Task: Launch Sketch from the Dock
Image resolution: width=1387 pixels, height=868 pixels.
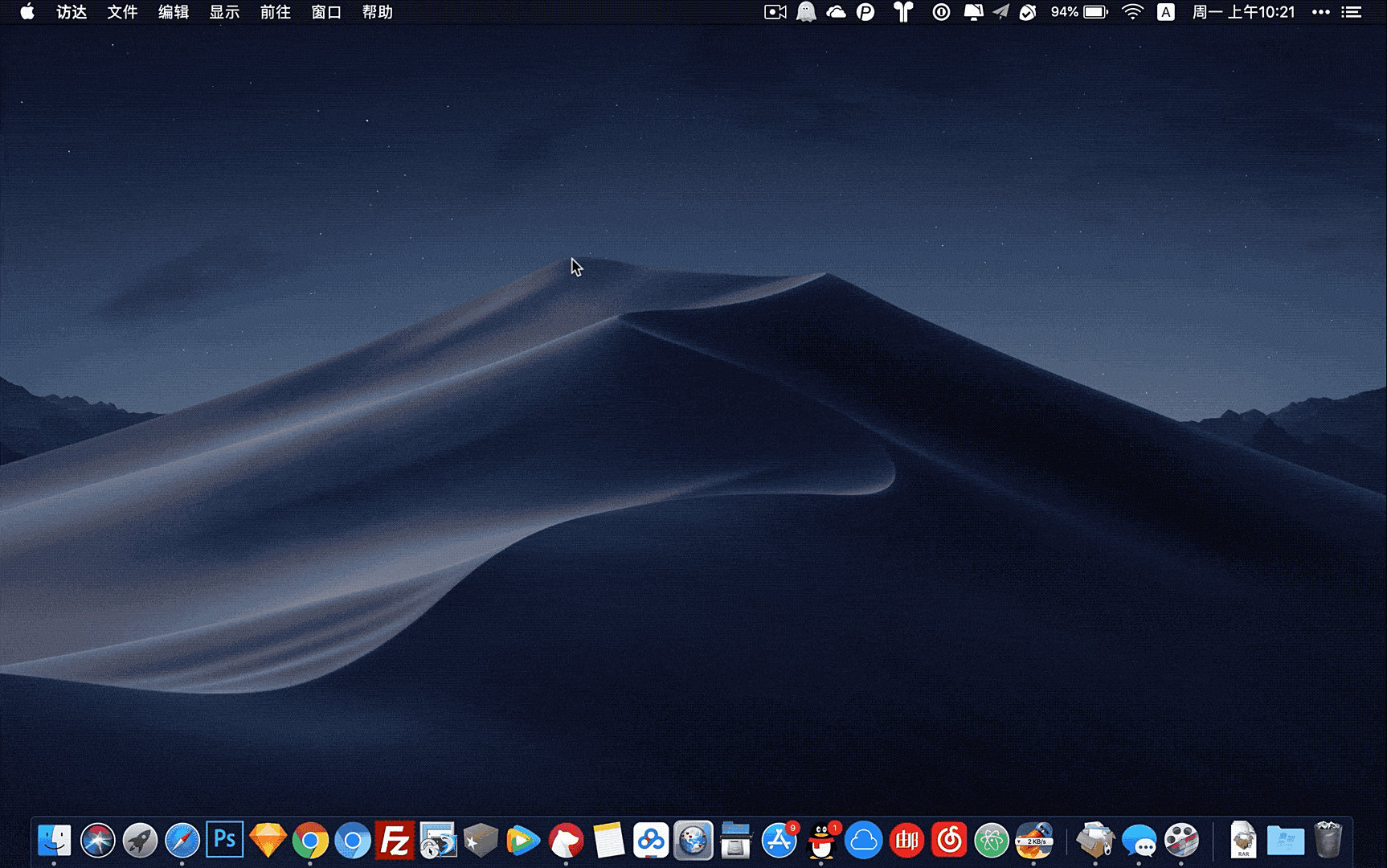Action: [x=268, y=841]
